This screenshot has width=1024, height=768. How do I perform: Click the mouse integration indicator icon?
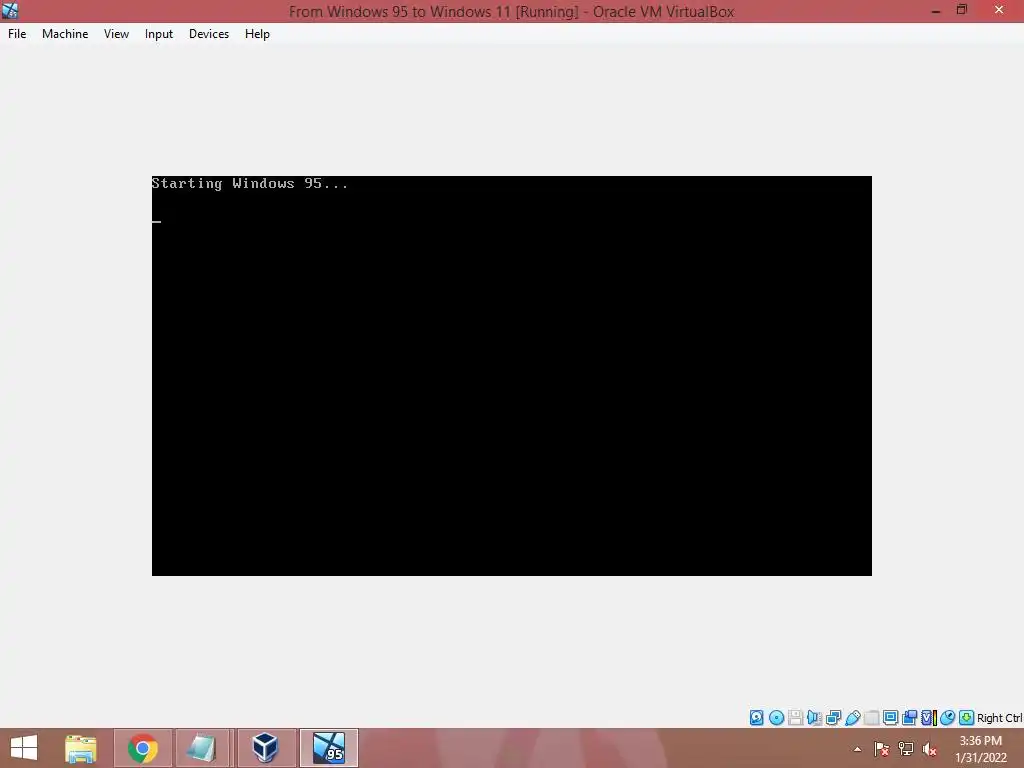pyautogui.click(x=948, y=718)
